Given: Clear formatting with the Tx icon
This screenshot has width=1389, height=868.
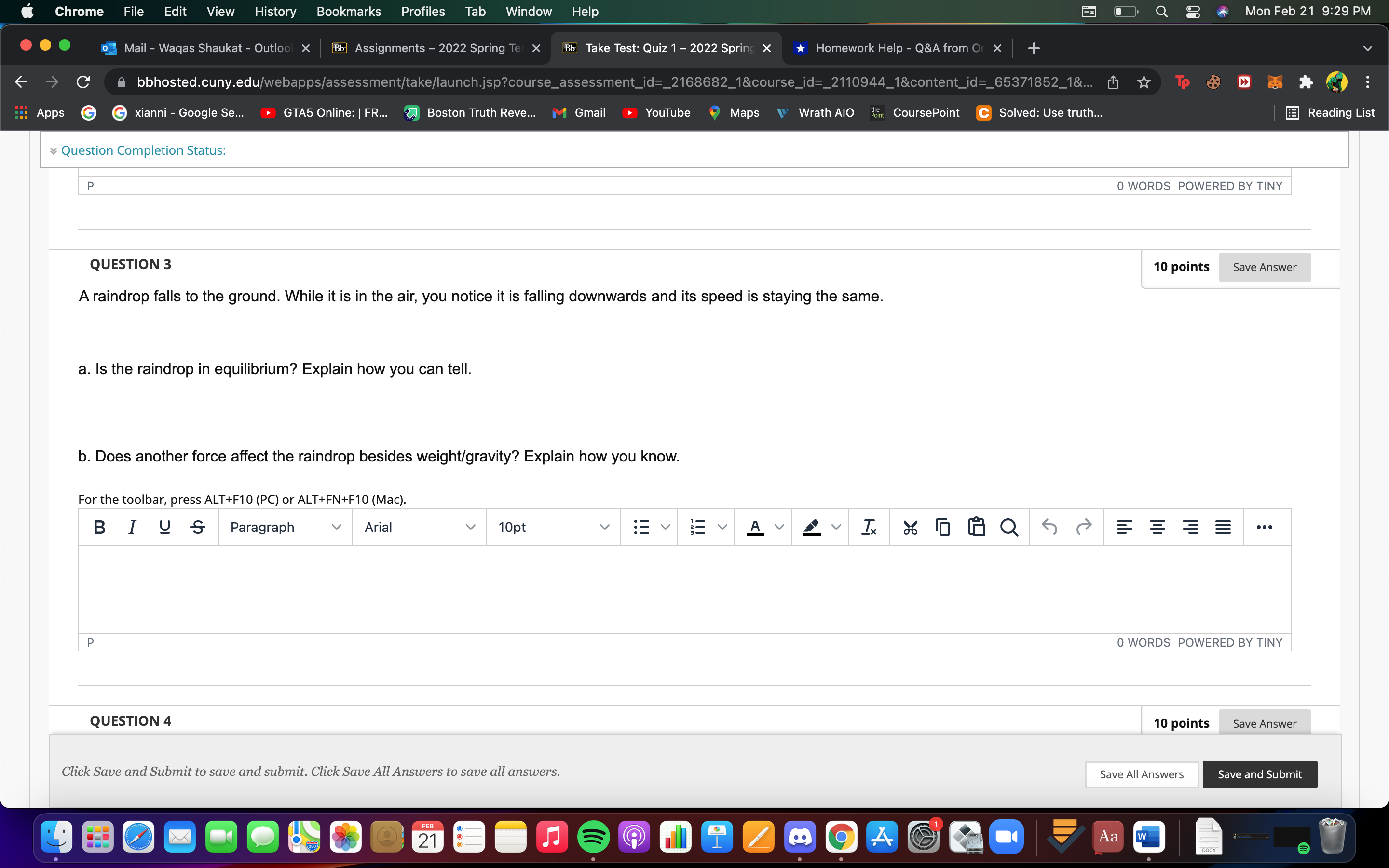Looking at the screenshot, I should (868, 527).
